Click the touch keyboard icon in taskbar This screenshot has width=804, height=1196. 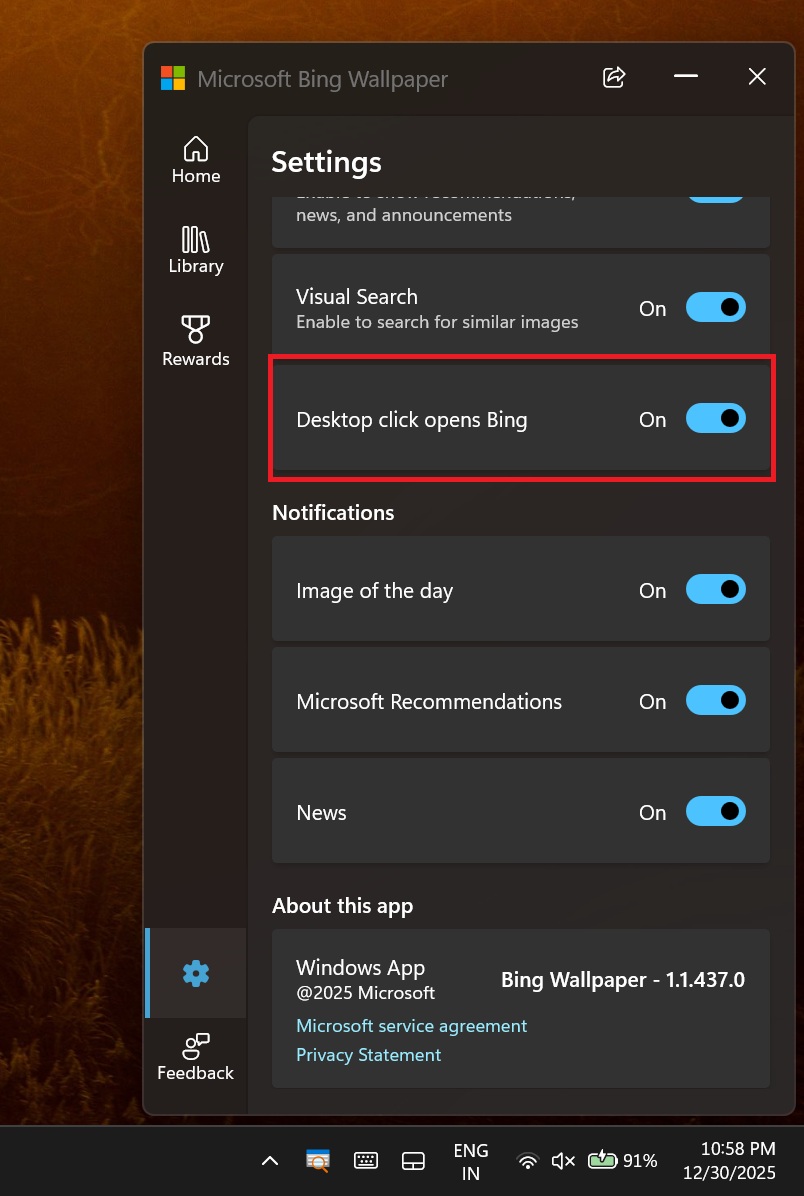[x=365, y=1160]
